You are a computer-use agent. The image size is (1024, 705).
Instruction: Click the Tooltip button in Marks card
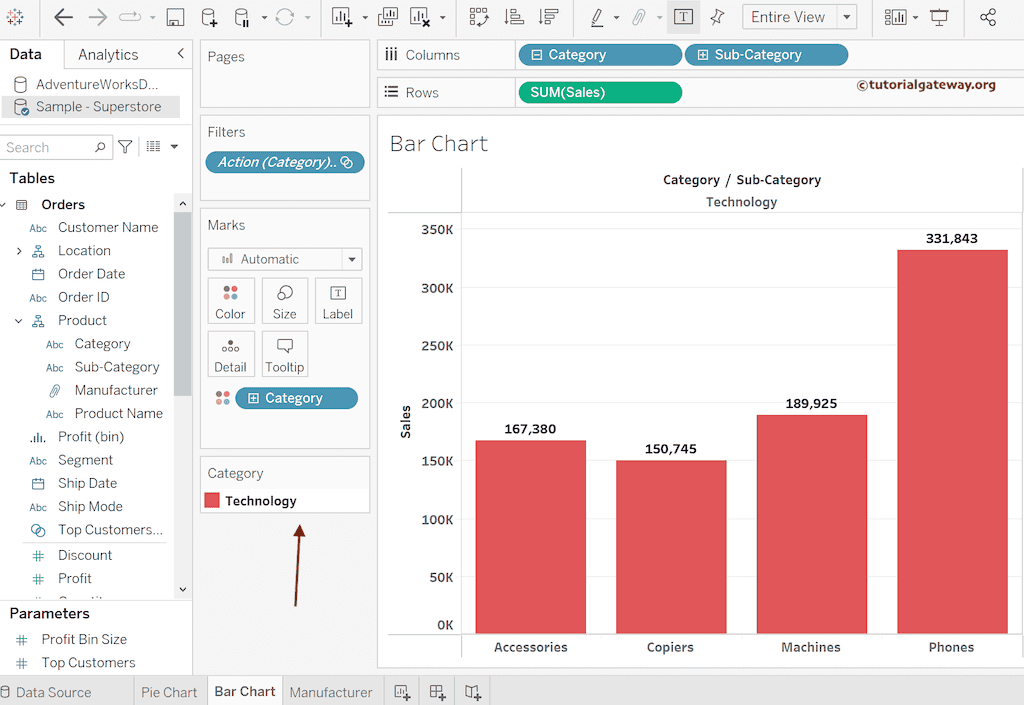coord(284,354)
